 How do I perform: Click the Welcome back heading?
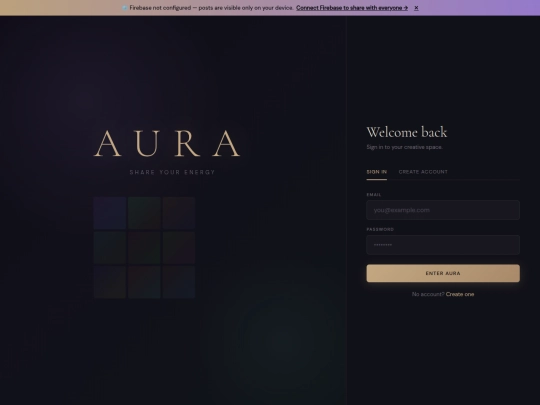[x=407, y=132]
